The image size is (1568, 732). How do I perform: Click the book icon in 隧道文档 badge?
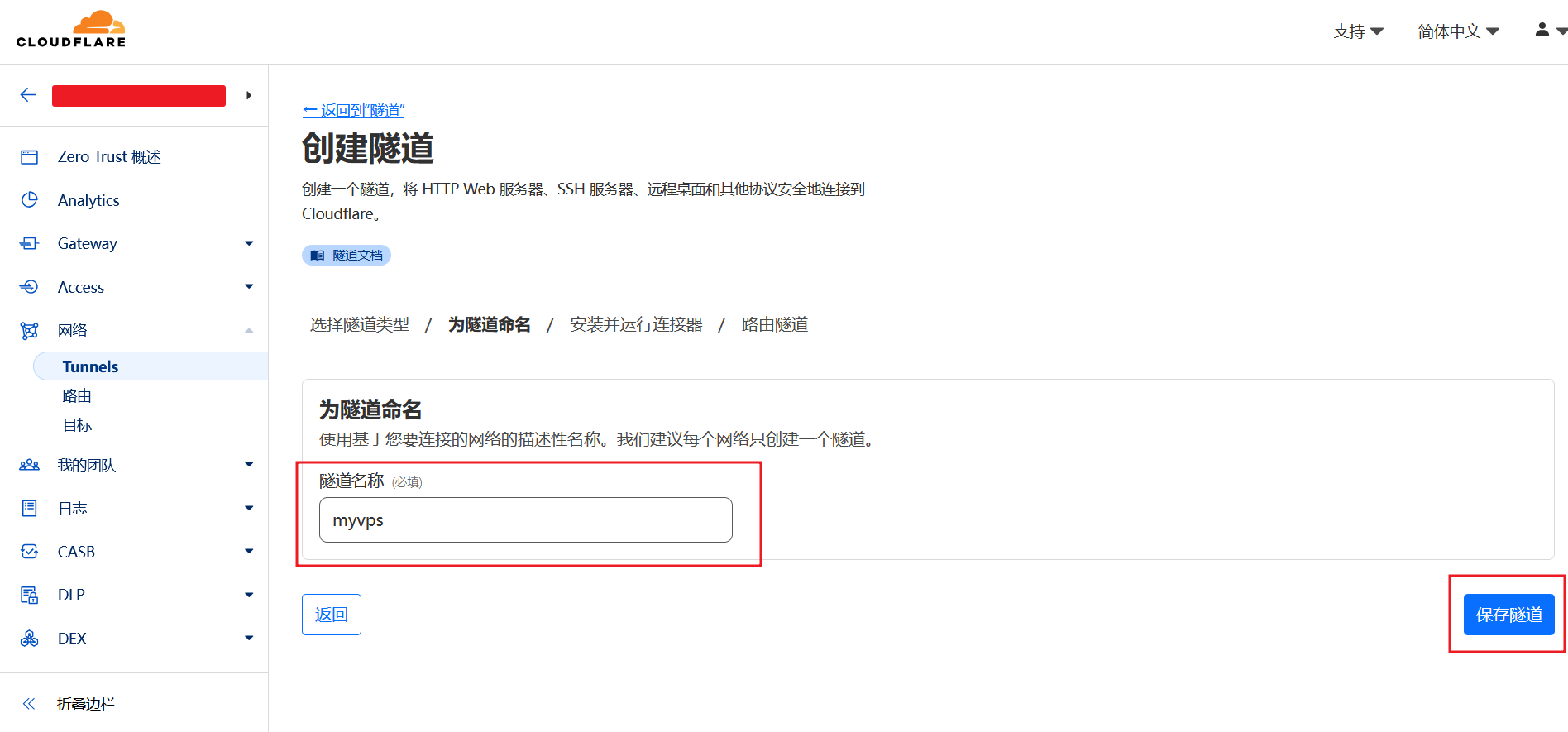tap(318, 256)
